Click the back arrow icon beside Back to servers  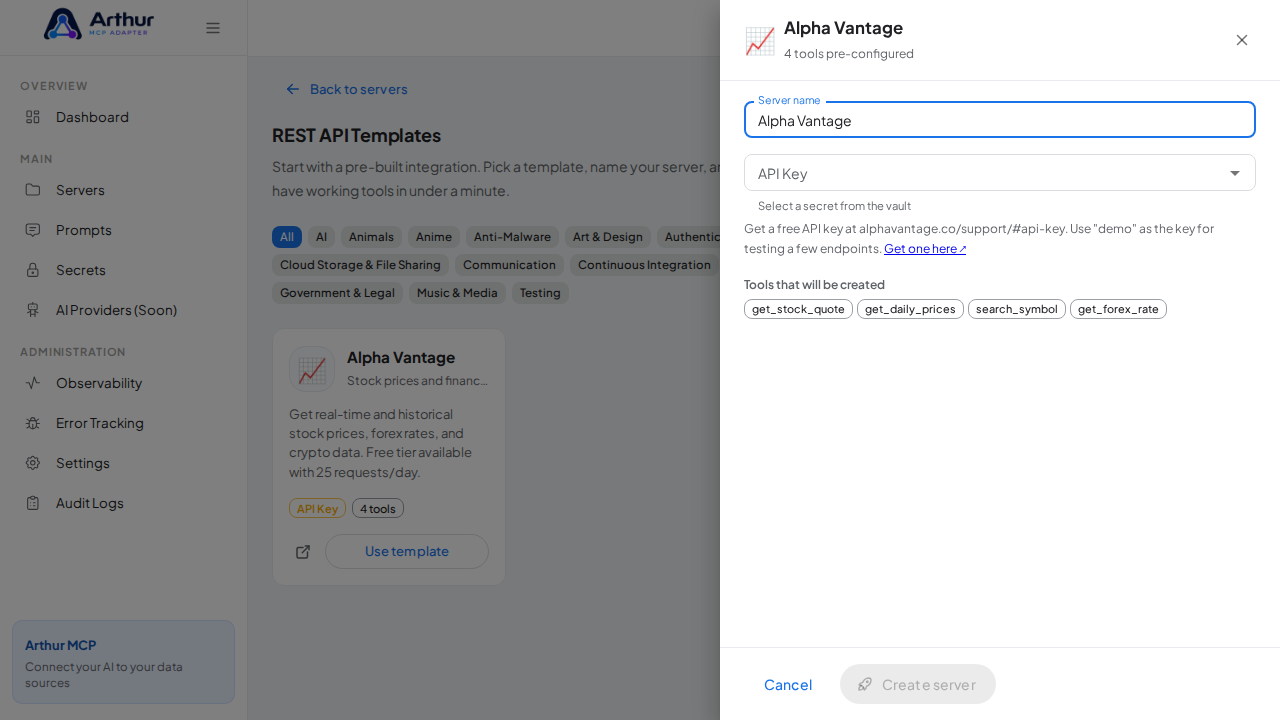(x=293, y=89)
